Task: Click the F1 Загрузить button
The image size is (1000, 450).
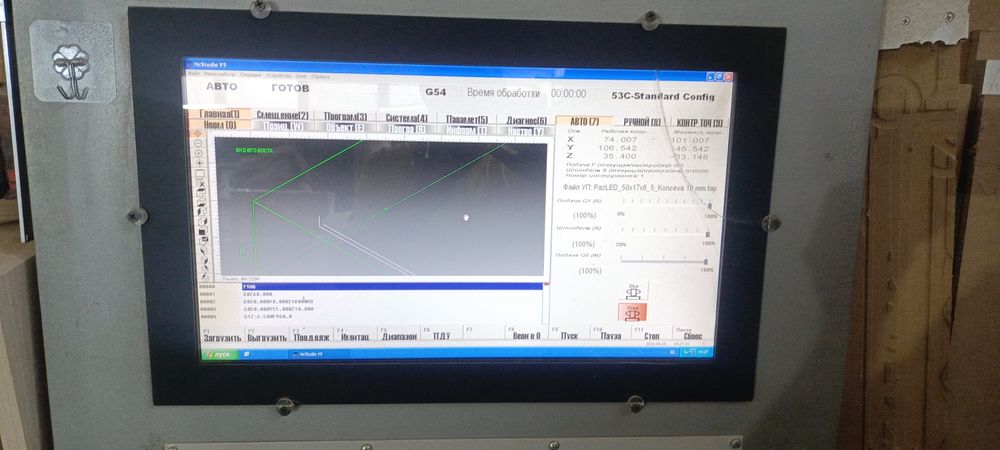Action: [x=222, y=336]
